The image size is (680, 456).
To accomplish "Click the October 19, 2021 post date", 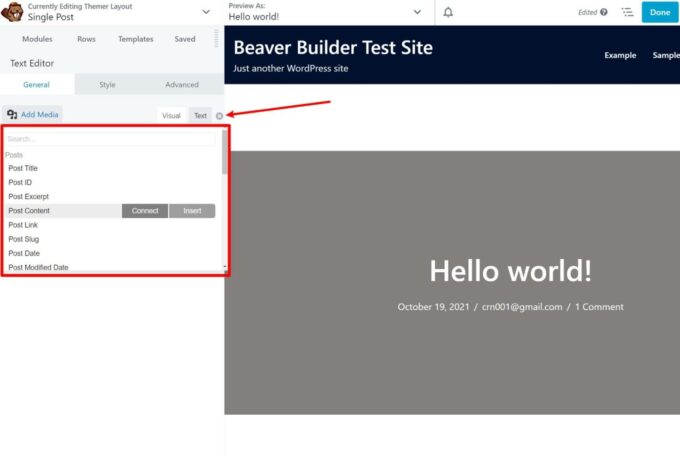I will [x=433, y=307].
